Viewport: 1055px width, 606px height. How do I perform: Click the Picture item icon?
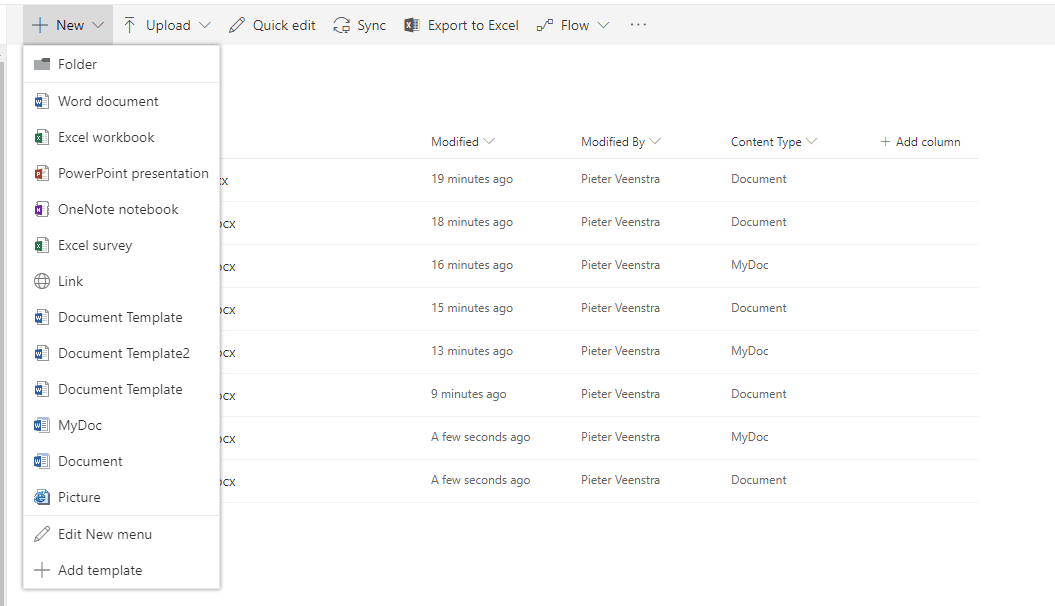coord(42,497)
